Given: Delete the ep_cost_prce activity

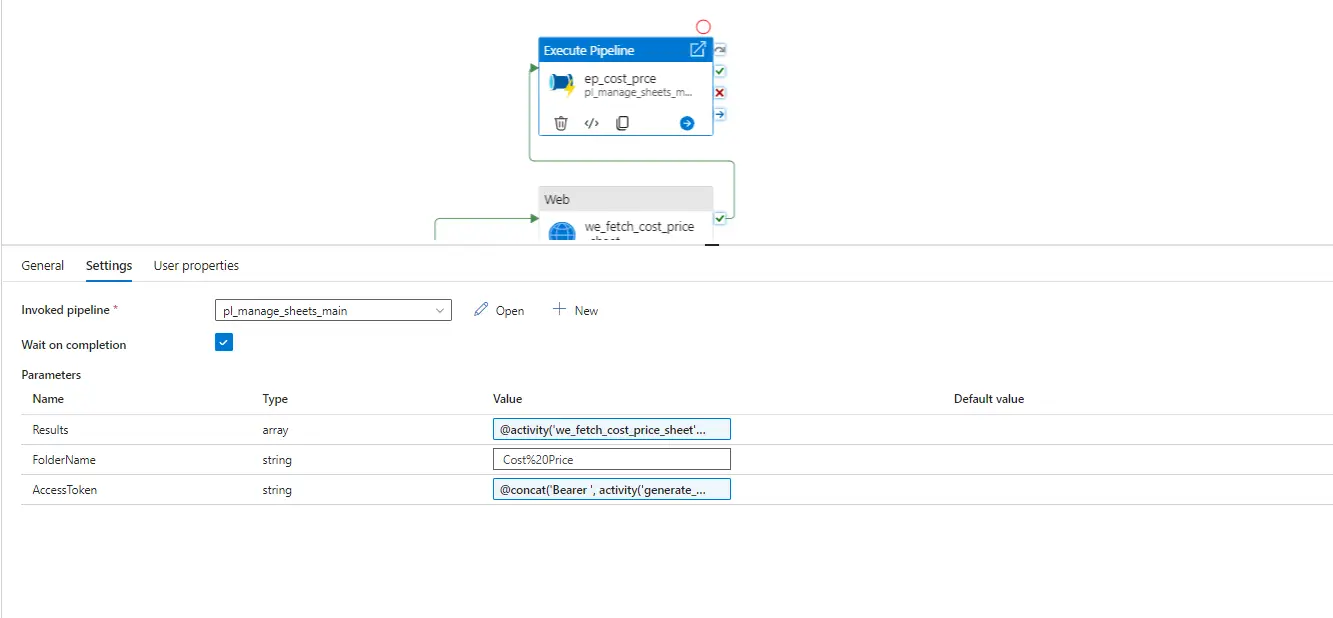Looking at the screenshot, I should click(x=560, y=122).
